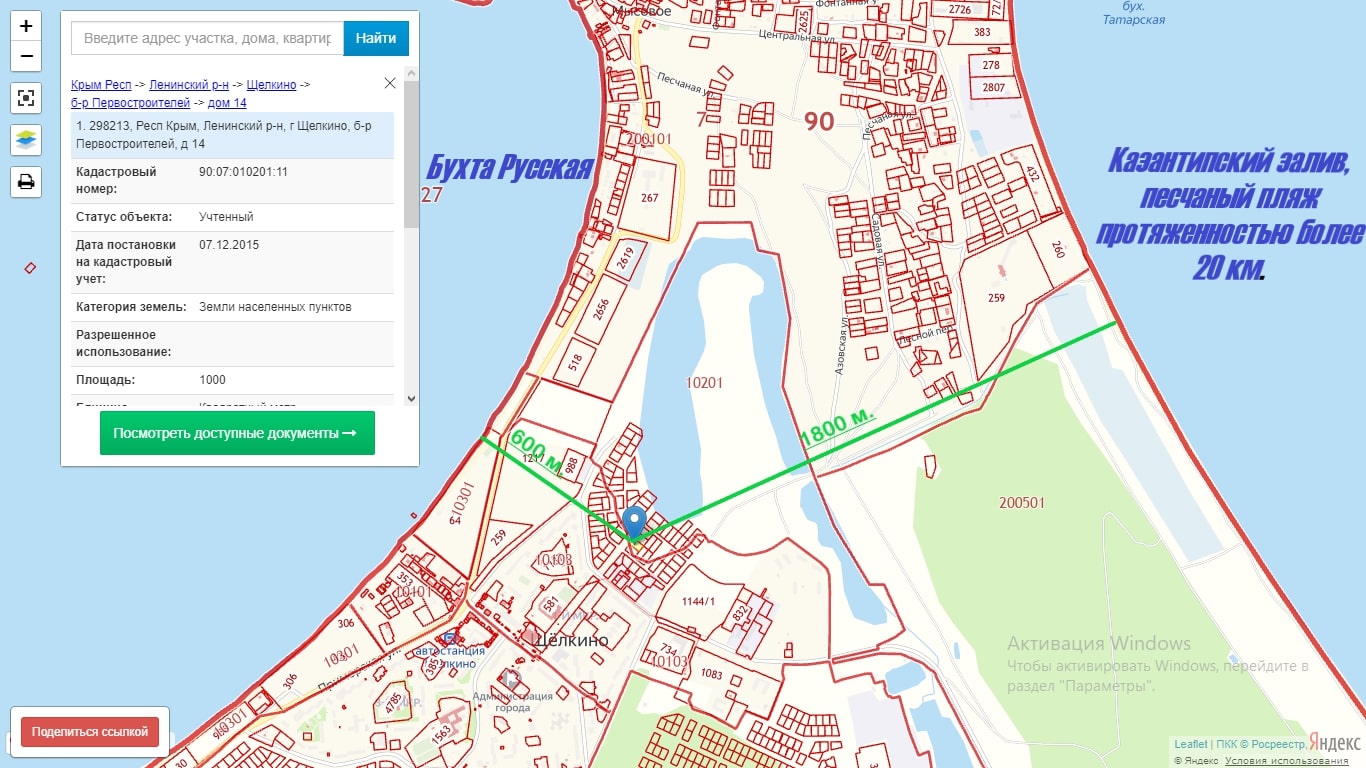Viewport: 1366px width, 768px height.
Task: Zoom out of the map
Action: click(x=26, y=57)
